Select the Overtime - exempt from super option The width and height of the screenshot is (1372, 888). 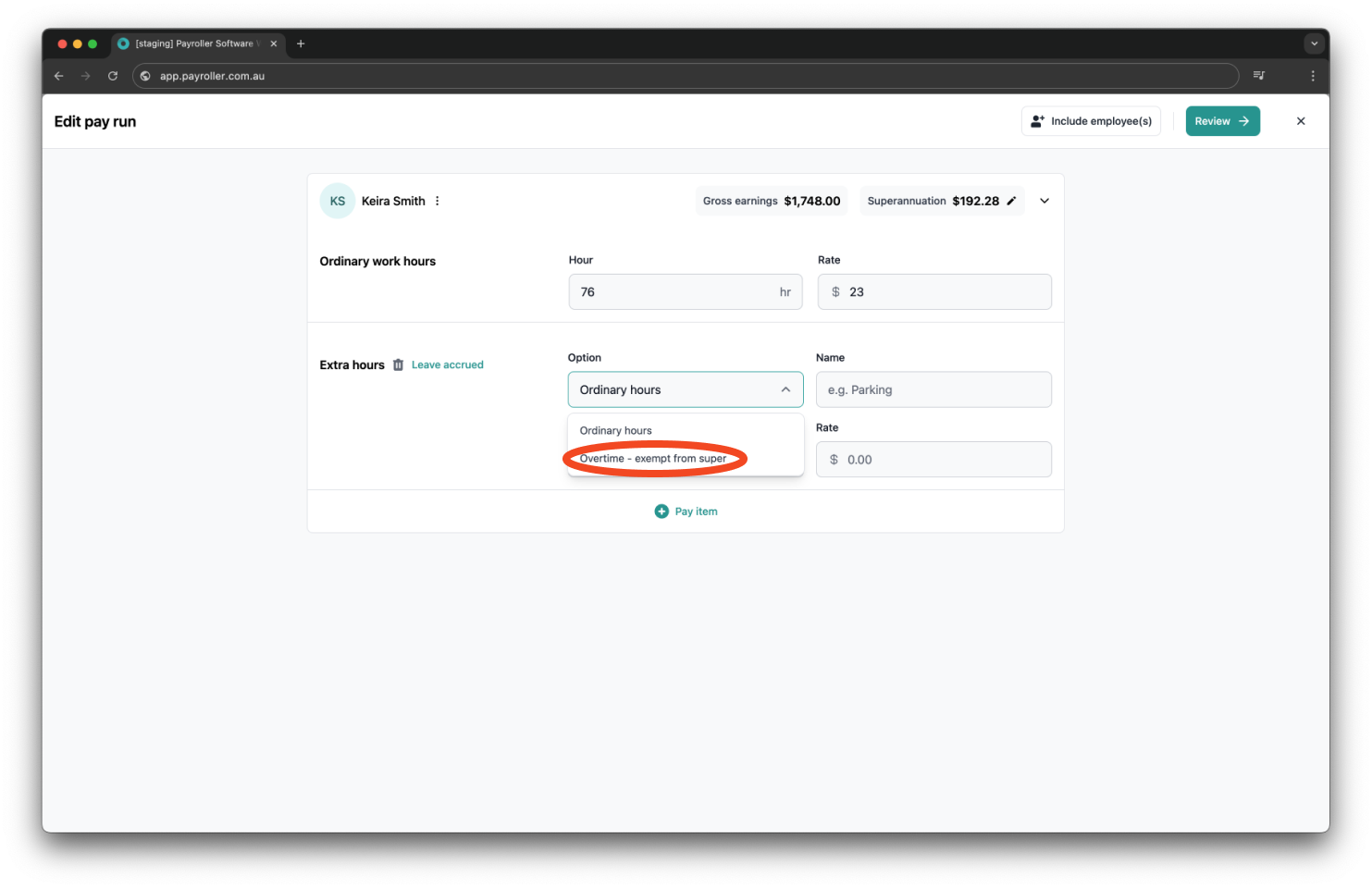(654, 458)
